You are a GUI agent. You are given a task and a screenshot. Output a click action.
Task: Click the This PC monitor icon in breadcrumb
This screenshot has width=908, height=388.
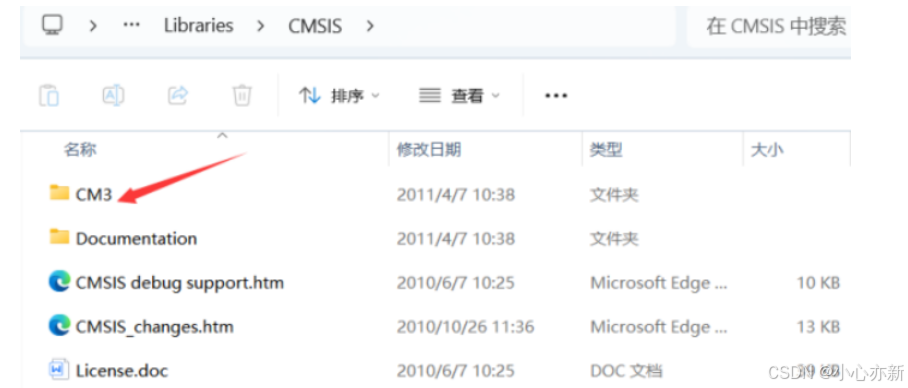click(x=52, y=25)
